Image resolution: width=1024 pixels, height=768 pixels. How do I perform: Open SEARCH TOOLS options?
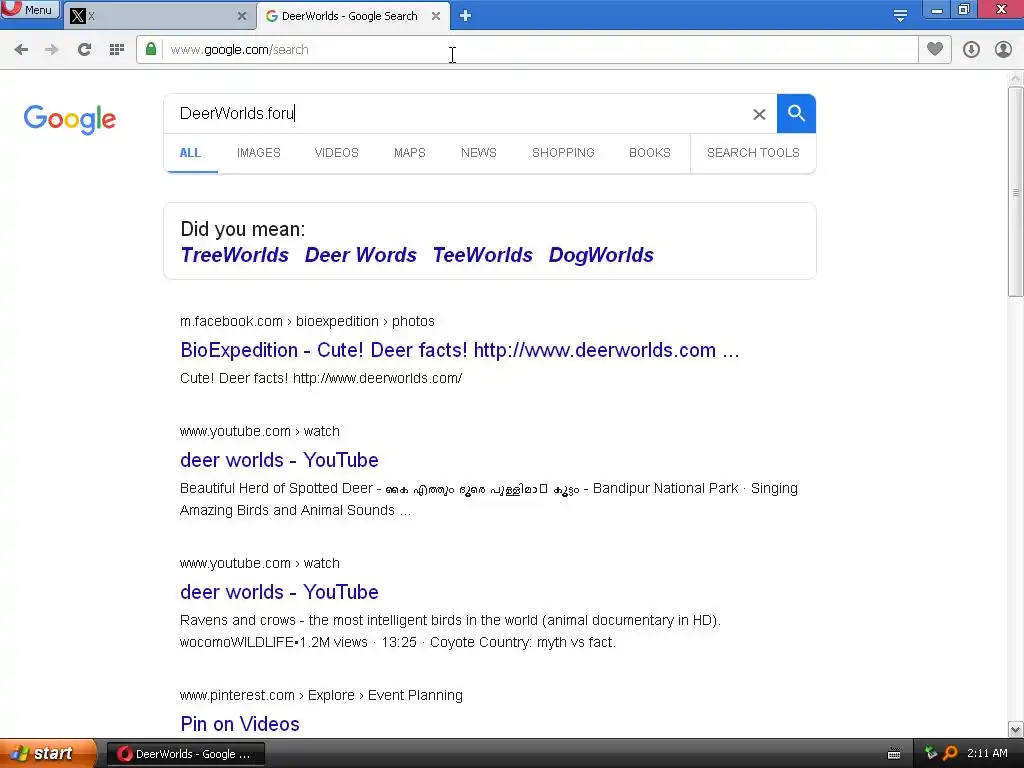(x=753, y=153)
